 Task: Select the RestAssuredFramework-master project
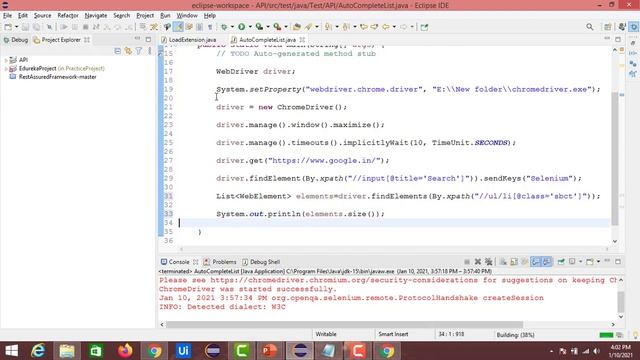[x=58, y=77]
